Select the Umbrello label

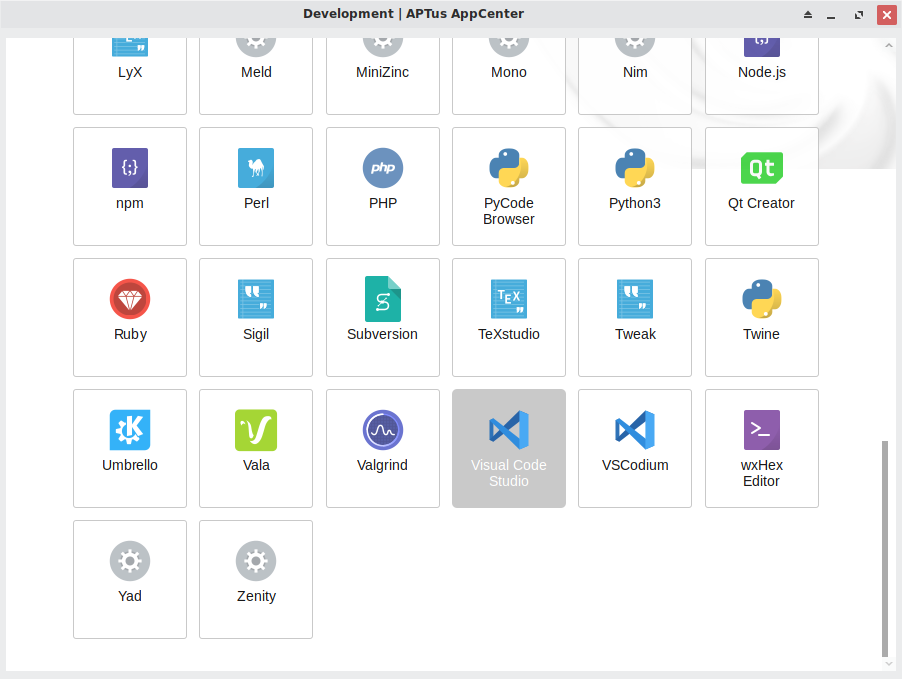(130, 465)
